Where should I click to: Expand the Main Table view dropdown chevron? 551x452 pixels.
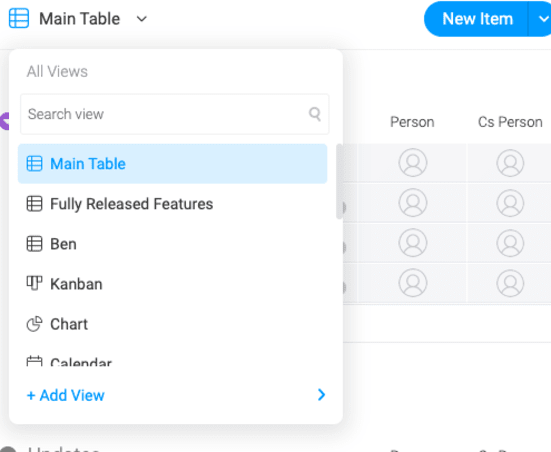(142, 19)
